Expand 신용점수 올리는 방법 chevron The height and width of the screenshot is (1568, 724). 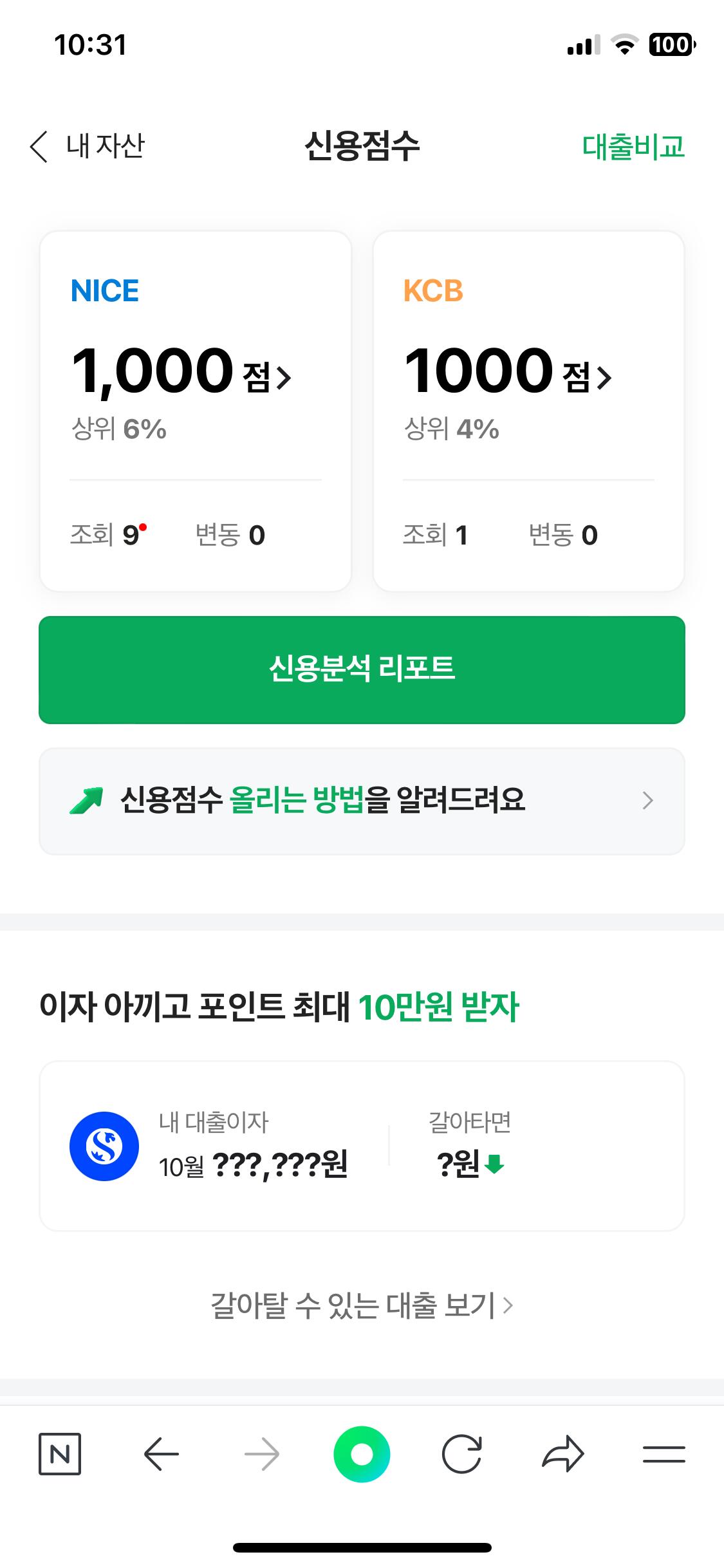click(x=647, y=801)
